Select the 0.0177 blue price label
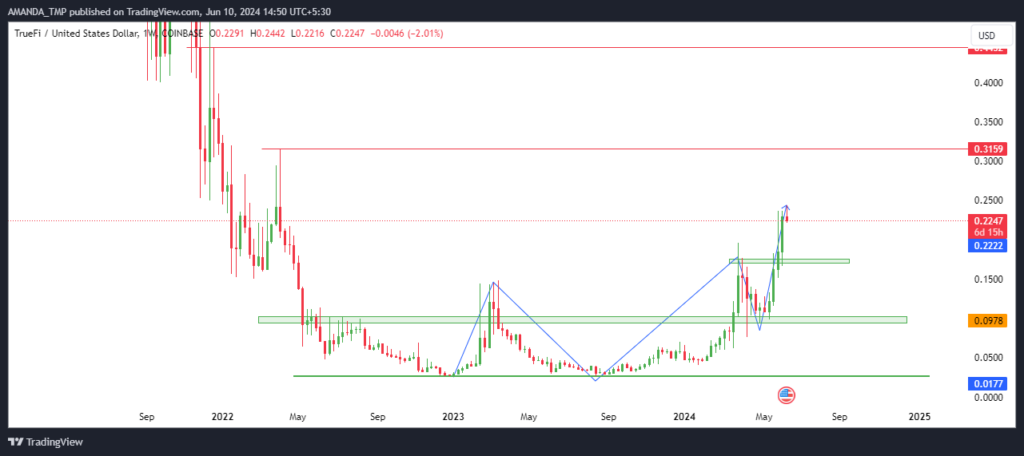This screenshot has height=456, width=1024. pyautogui.click(x=987, y=384)
